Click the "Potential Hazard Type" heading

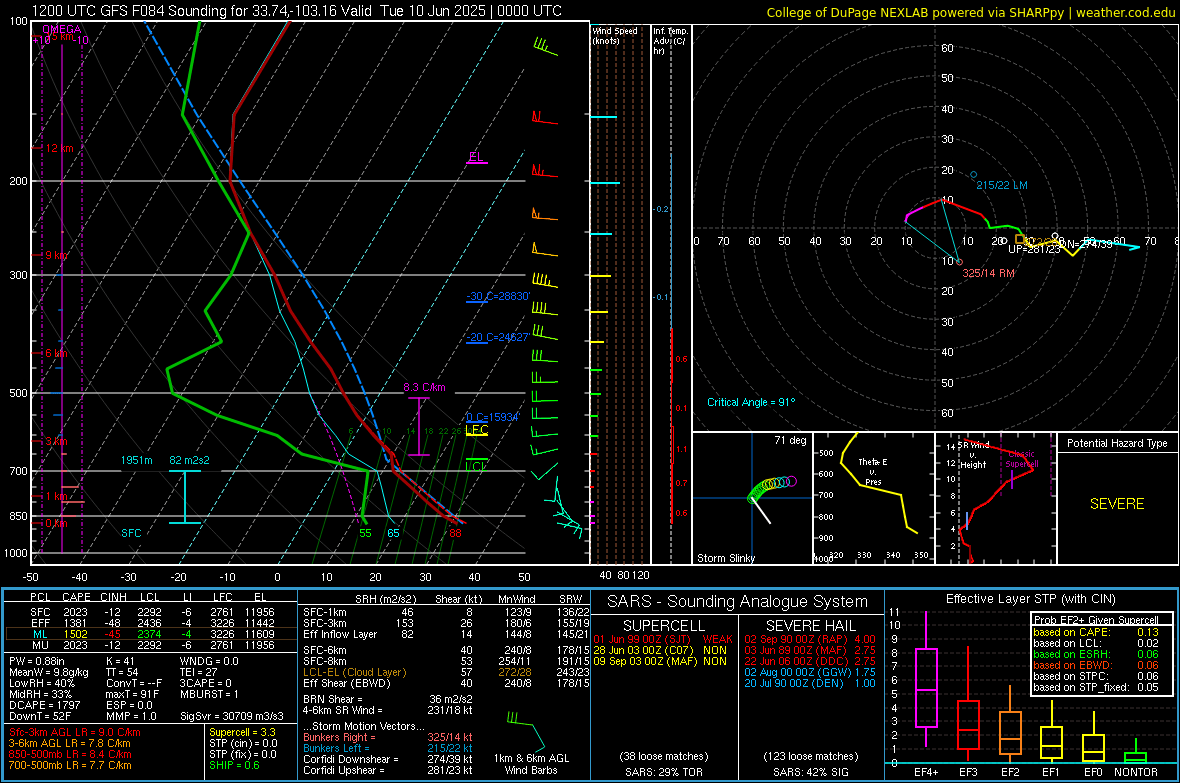(1117, 443)
